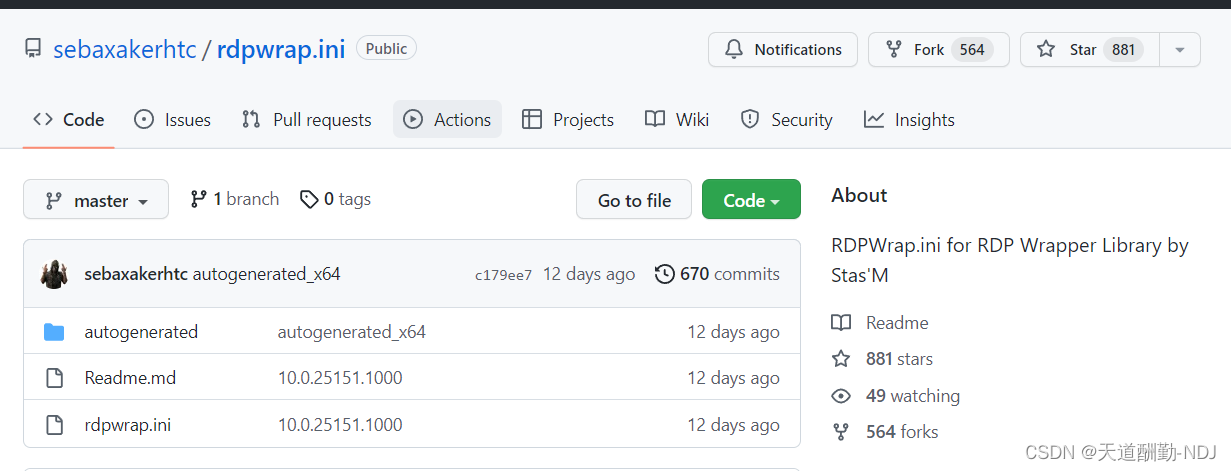Click the Pull requests merge icon
The width and height of the screenshot is (1231, 471).
point(251,120)
